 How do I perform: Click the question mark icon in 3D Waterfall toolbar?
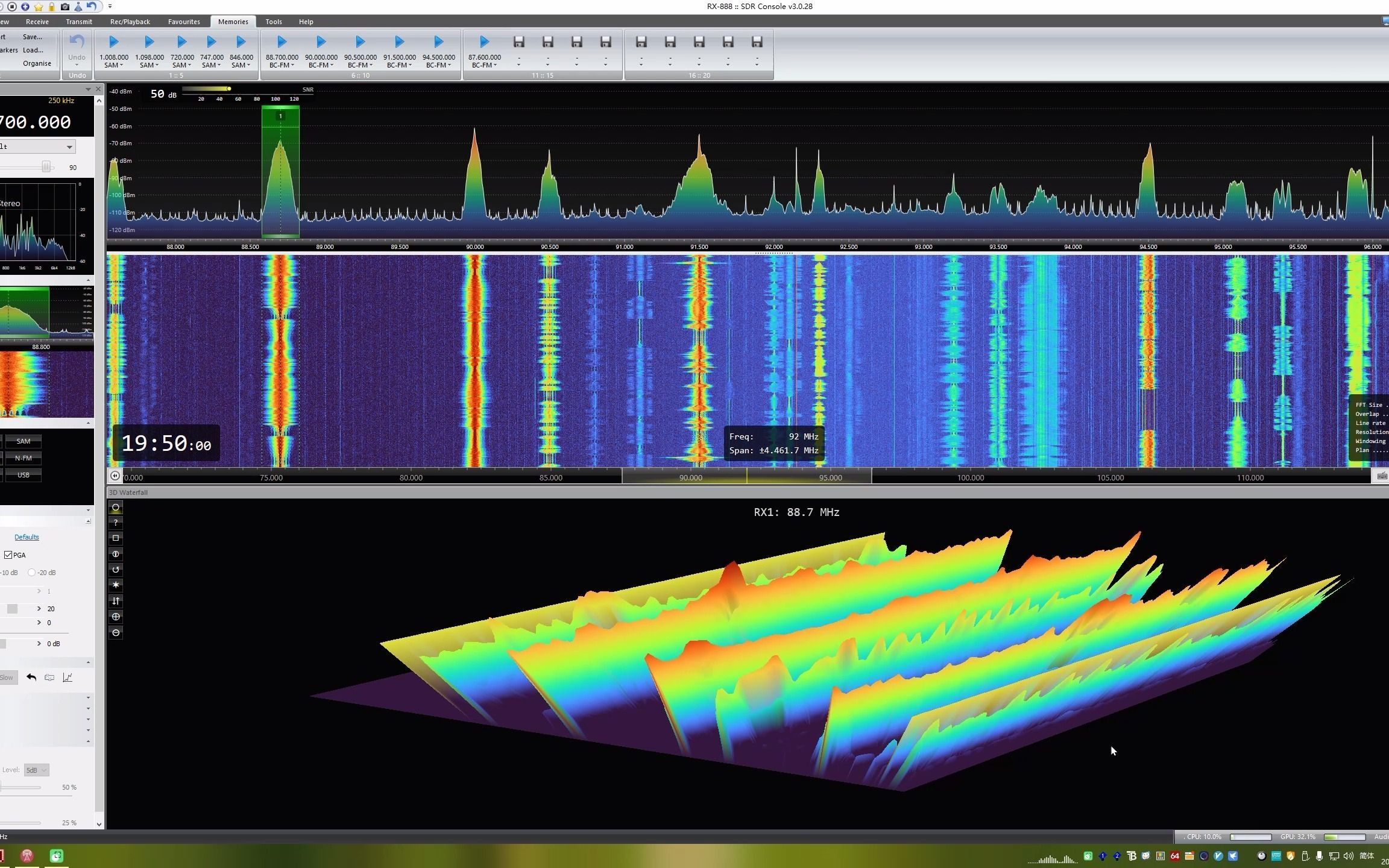point(116,523)
